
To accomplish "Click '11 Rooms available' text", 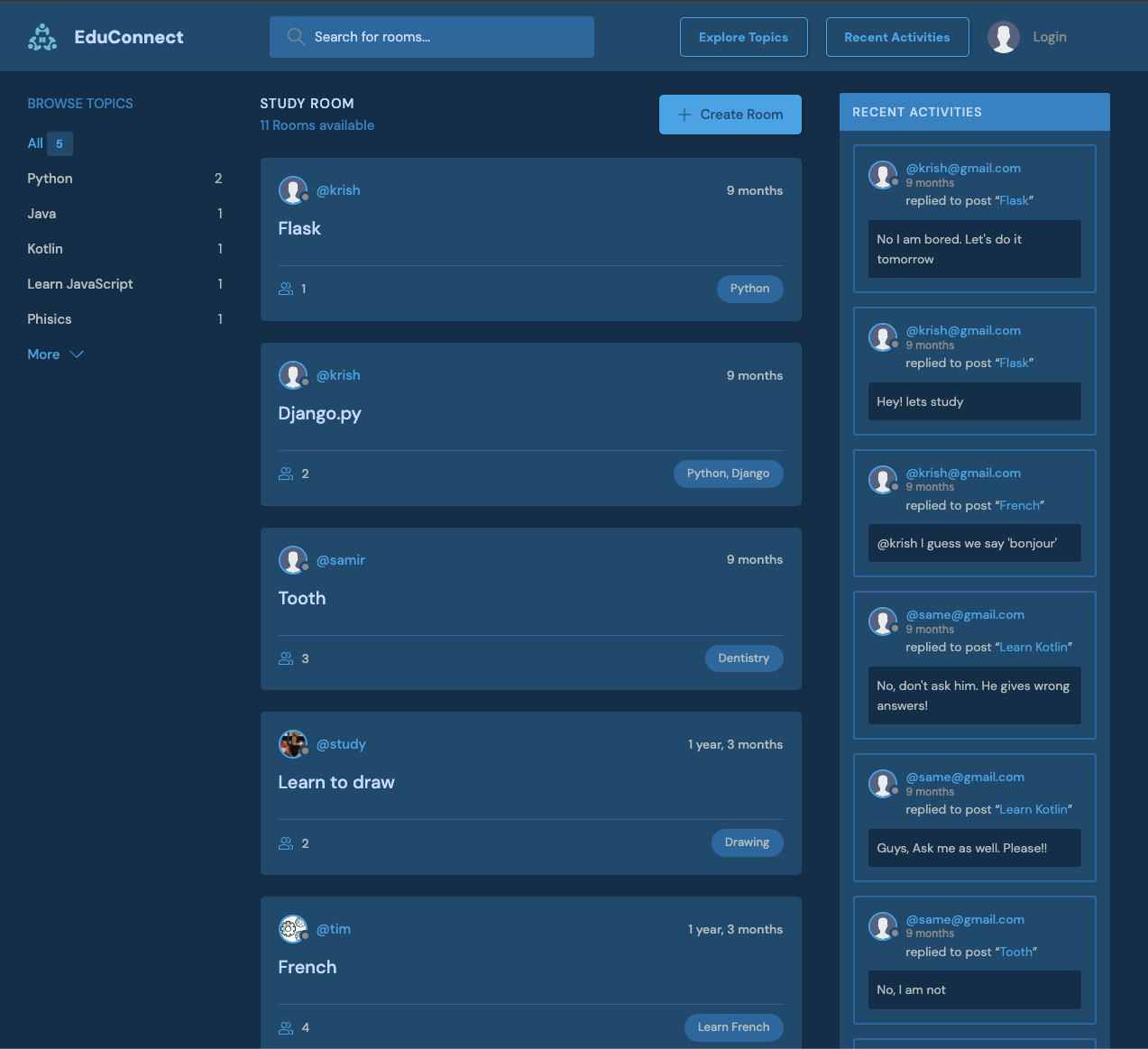I will coord(317,125).
